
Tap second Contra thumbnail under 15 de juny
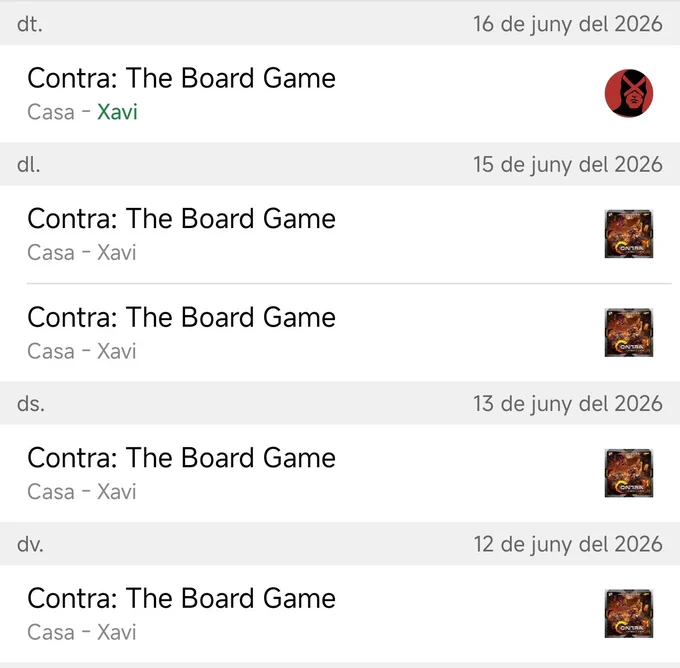(x=628, y=332)
